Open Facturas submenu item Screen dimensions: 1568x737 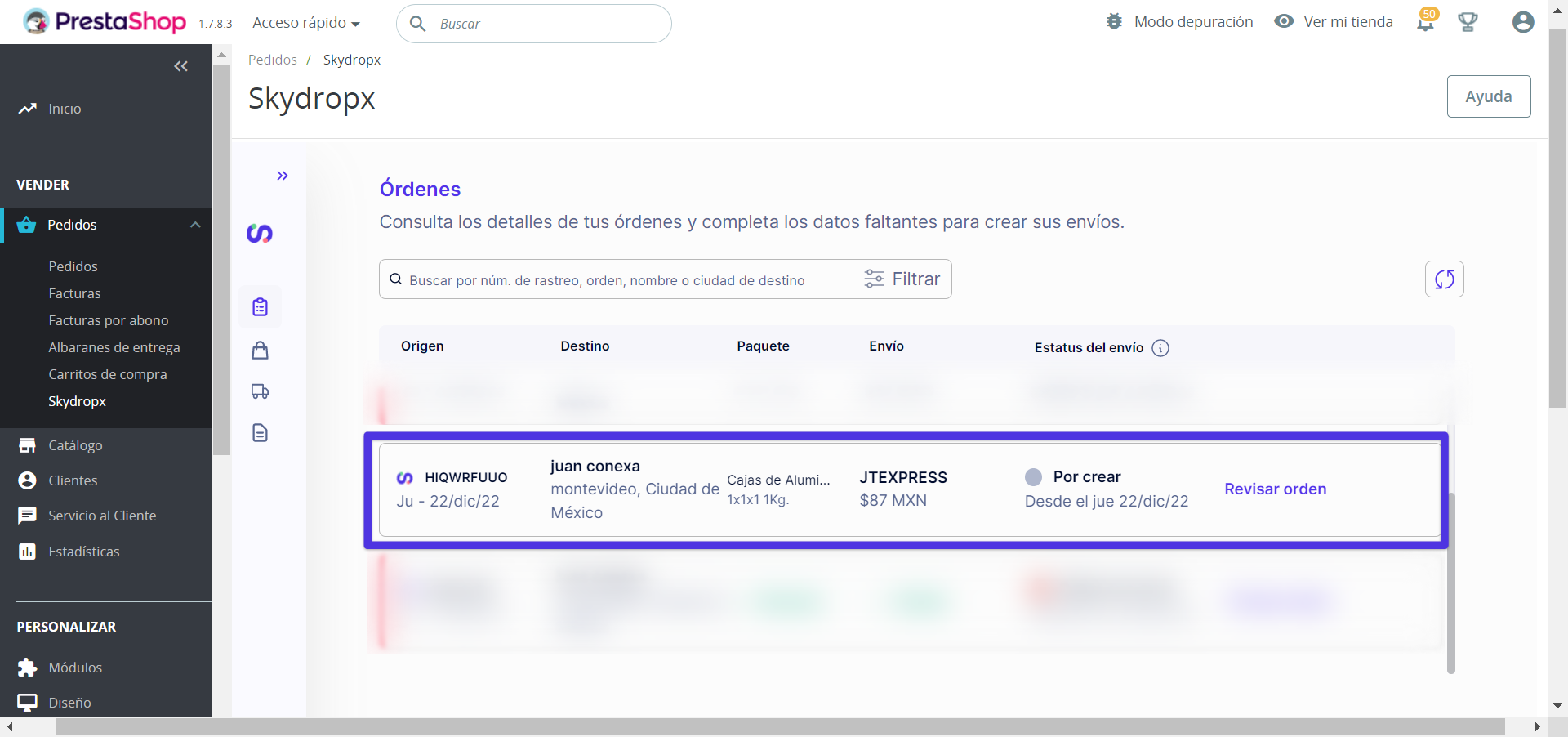(74, 293)
